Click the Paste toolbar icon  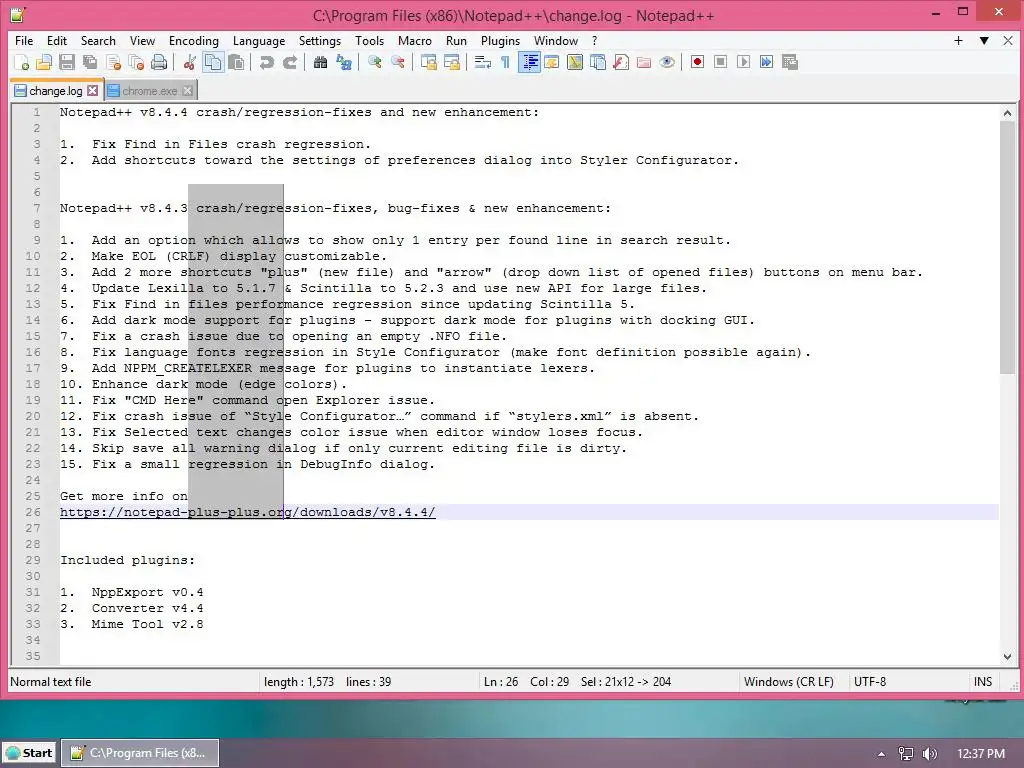tap(236, 62)
